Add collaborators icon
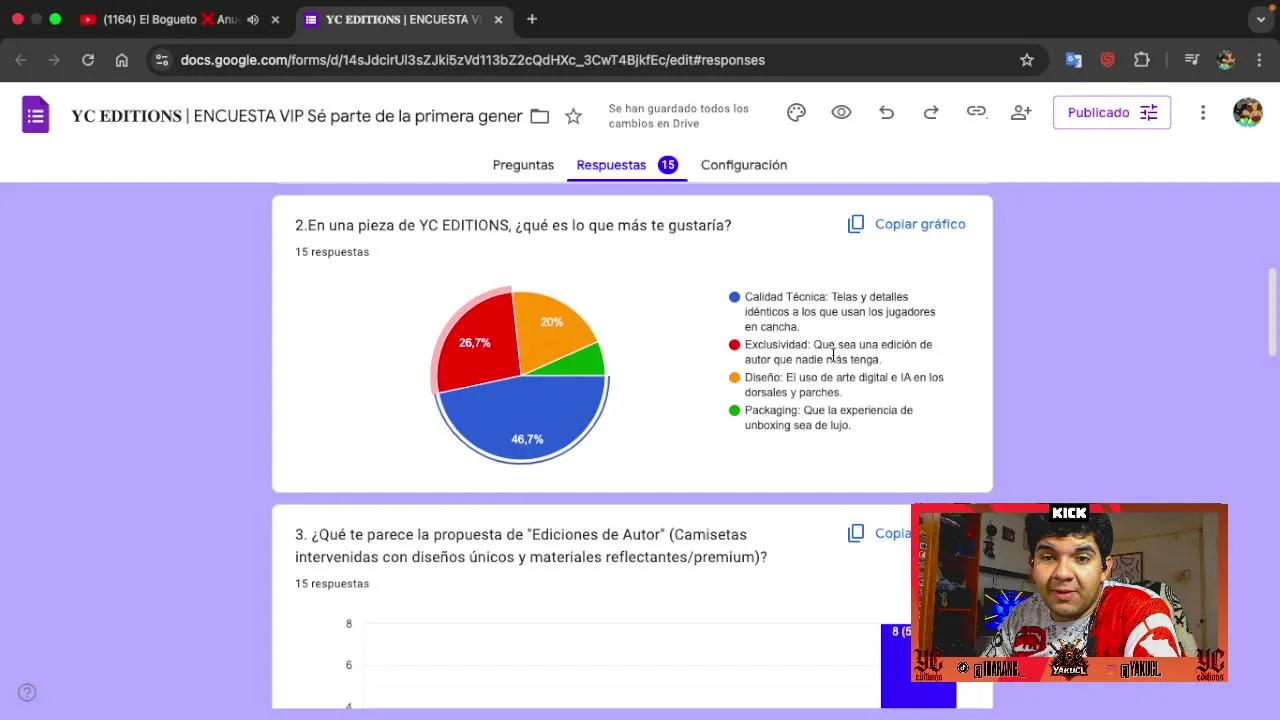 coord(1021,113)
